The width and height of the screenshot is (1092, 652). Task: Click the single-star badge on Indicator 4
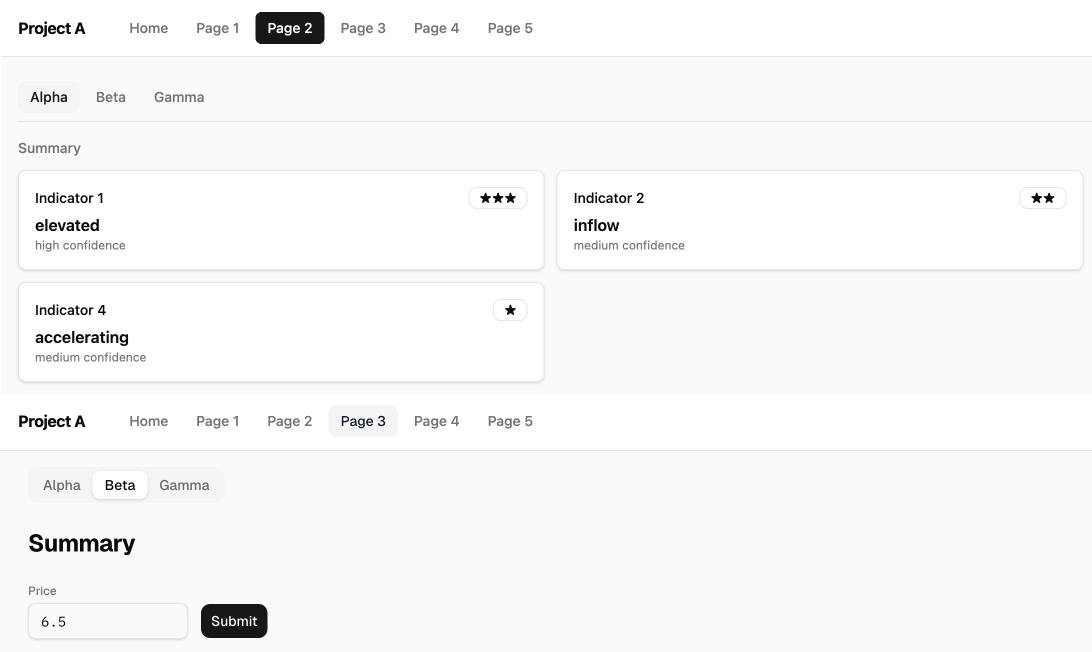(x=510, y=310)
